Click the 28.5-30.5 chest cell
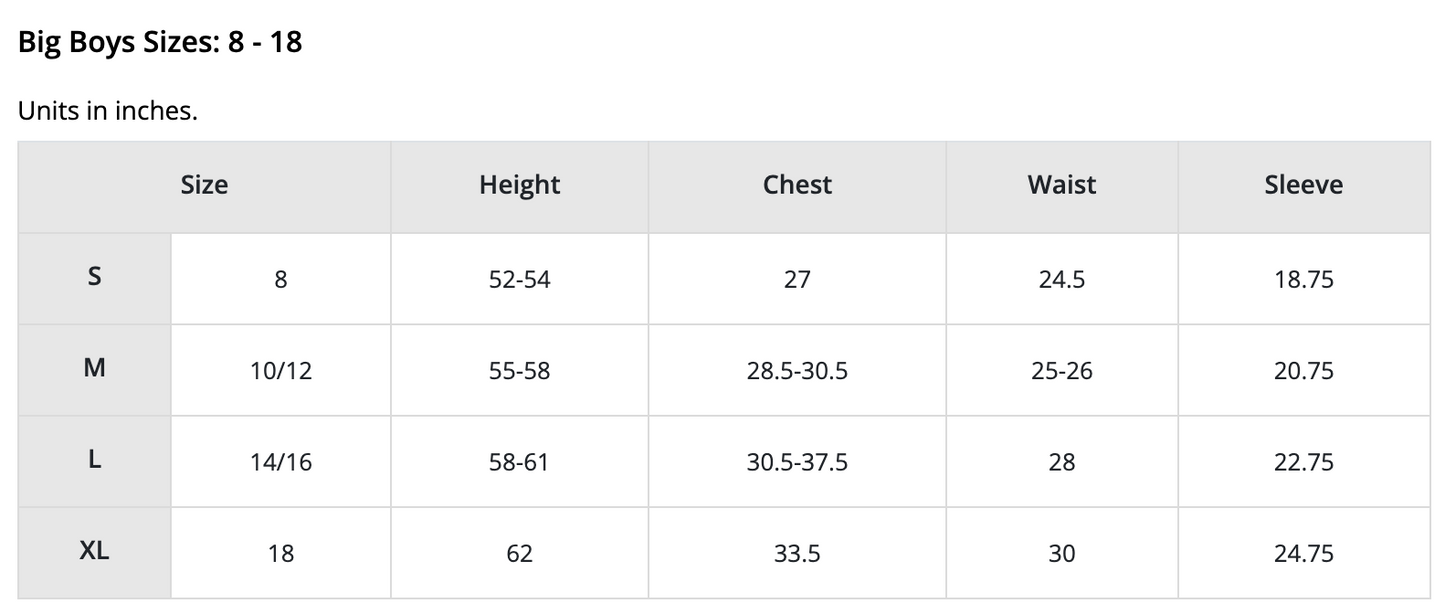The height and width of the screenshot is (614, 1445). pyautogui.click(x=797, y=371)
